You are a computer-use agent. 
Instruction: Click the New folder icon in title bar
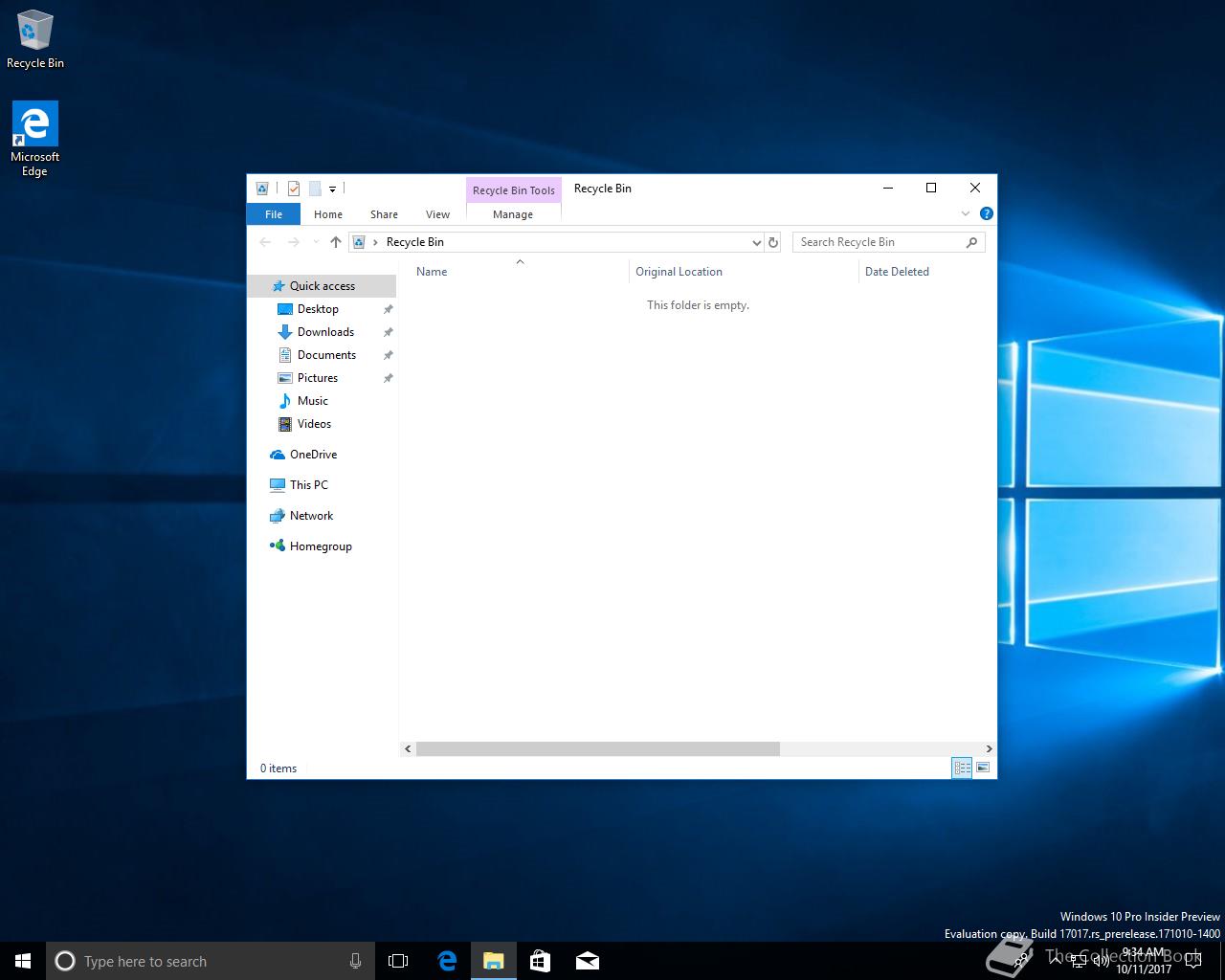[x=314, y=189]
